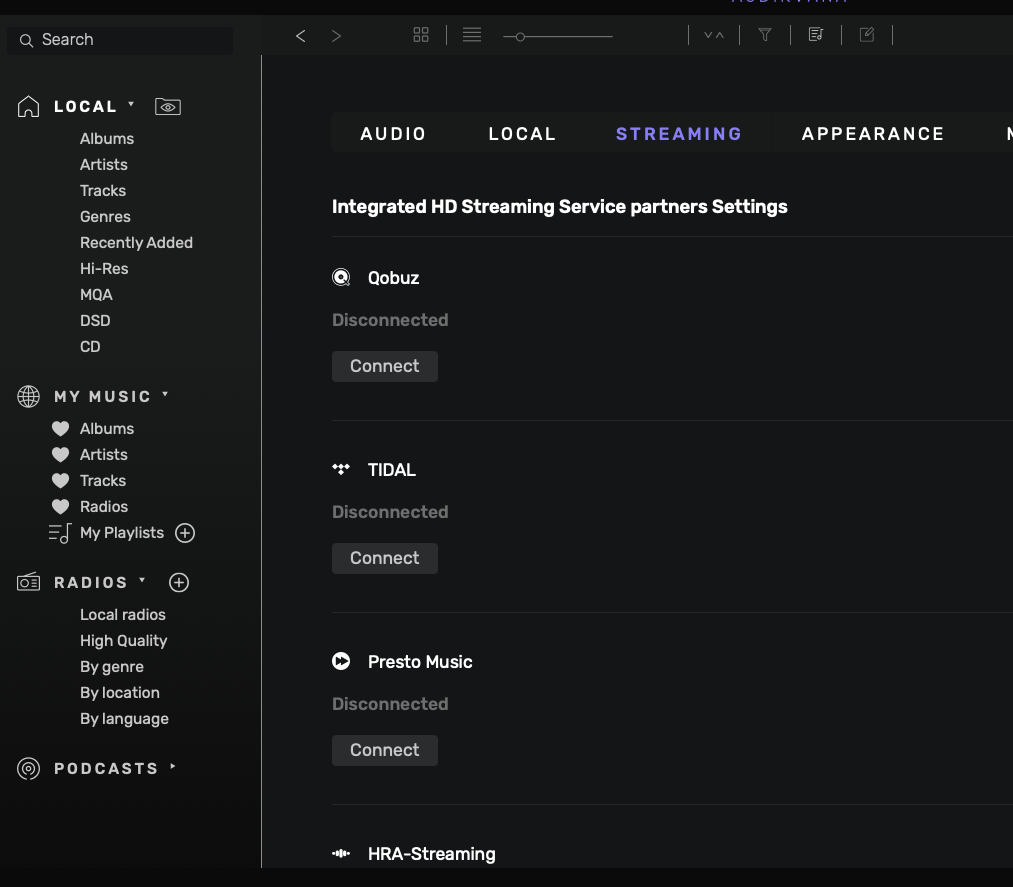Click the My Music globe icon
The image size is (1013, 887).
28,397
